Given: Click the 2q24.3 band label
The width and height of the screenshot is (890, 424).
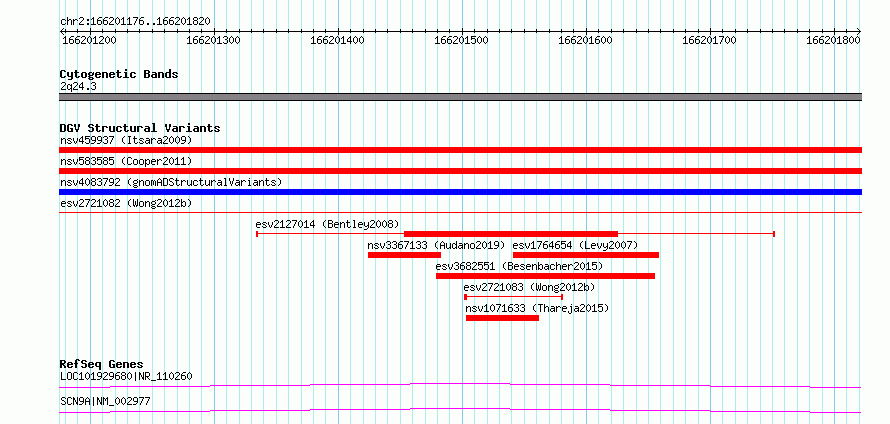Looking at the screenshot, I should (78, 86).
